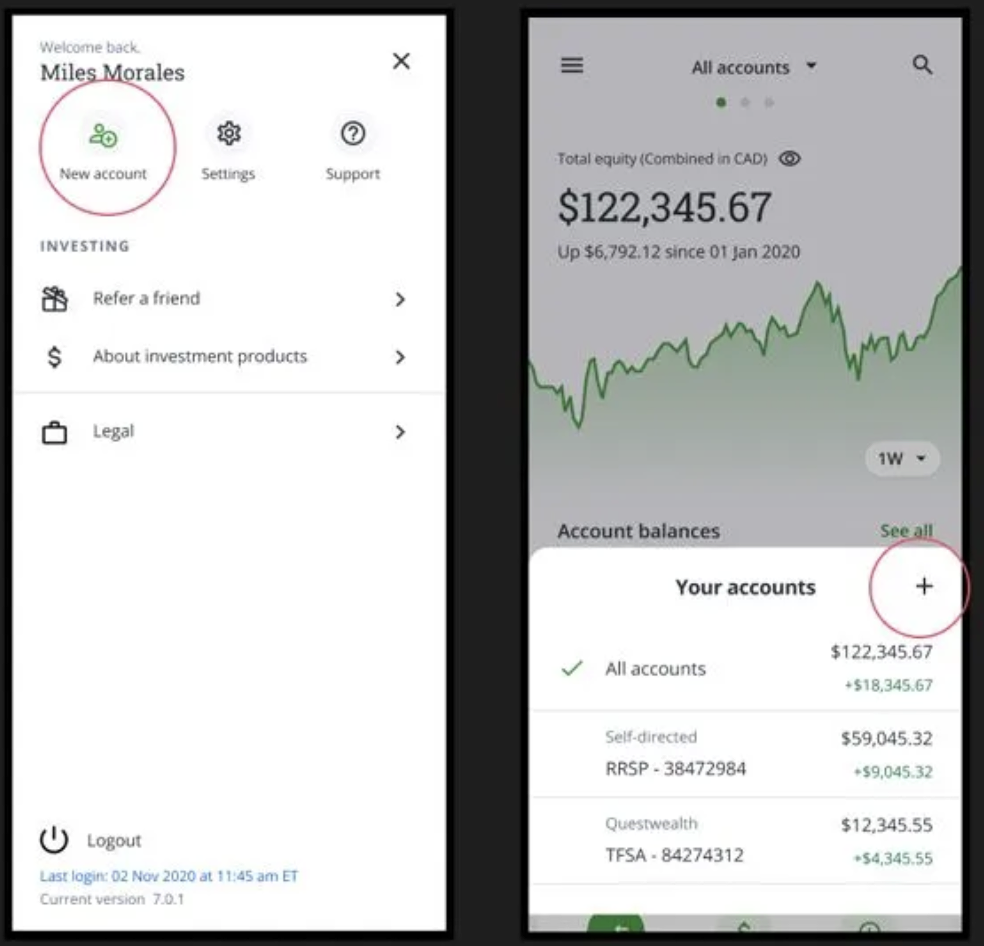Open the New account icon
Screen dimensions: 984x946
pos(100,135)
